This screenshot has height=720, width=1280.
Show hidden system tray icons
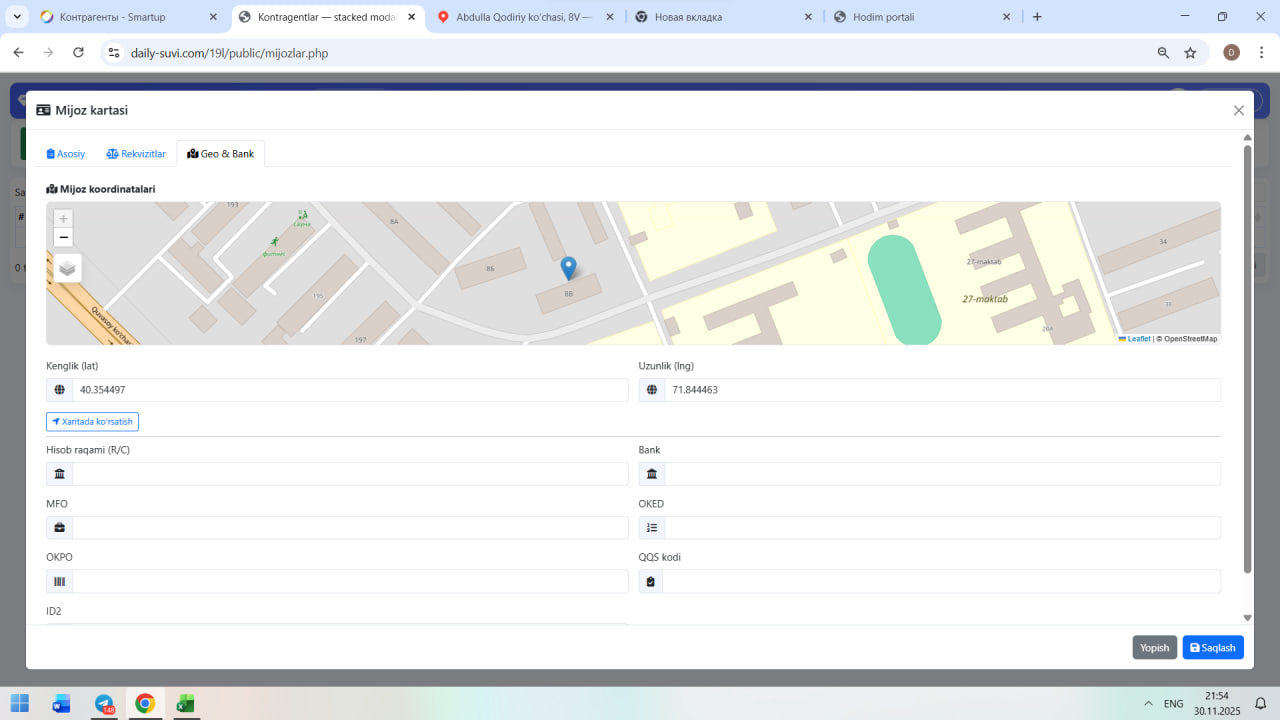[x=1147, y=704]
